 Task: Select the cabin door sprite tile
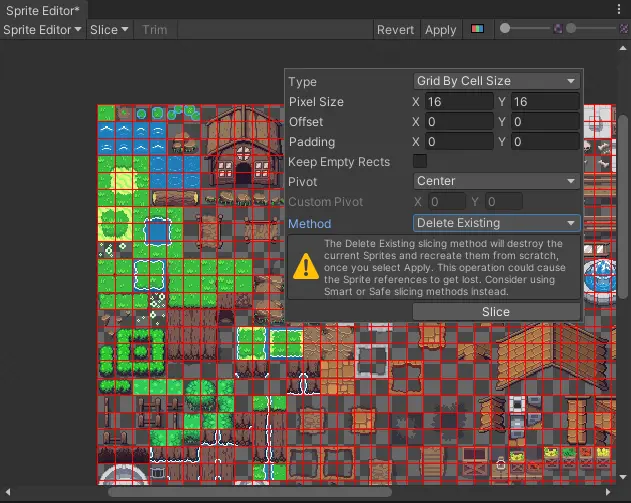(243, 173)
